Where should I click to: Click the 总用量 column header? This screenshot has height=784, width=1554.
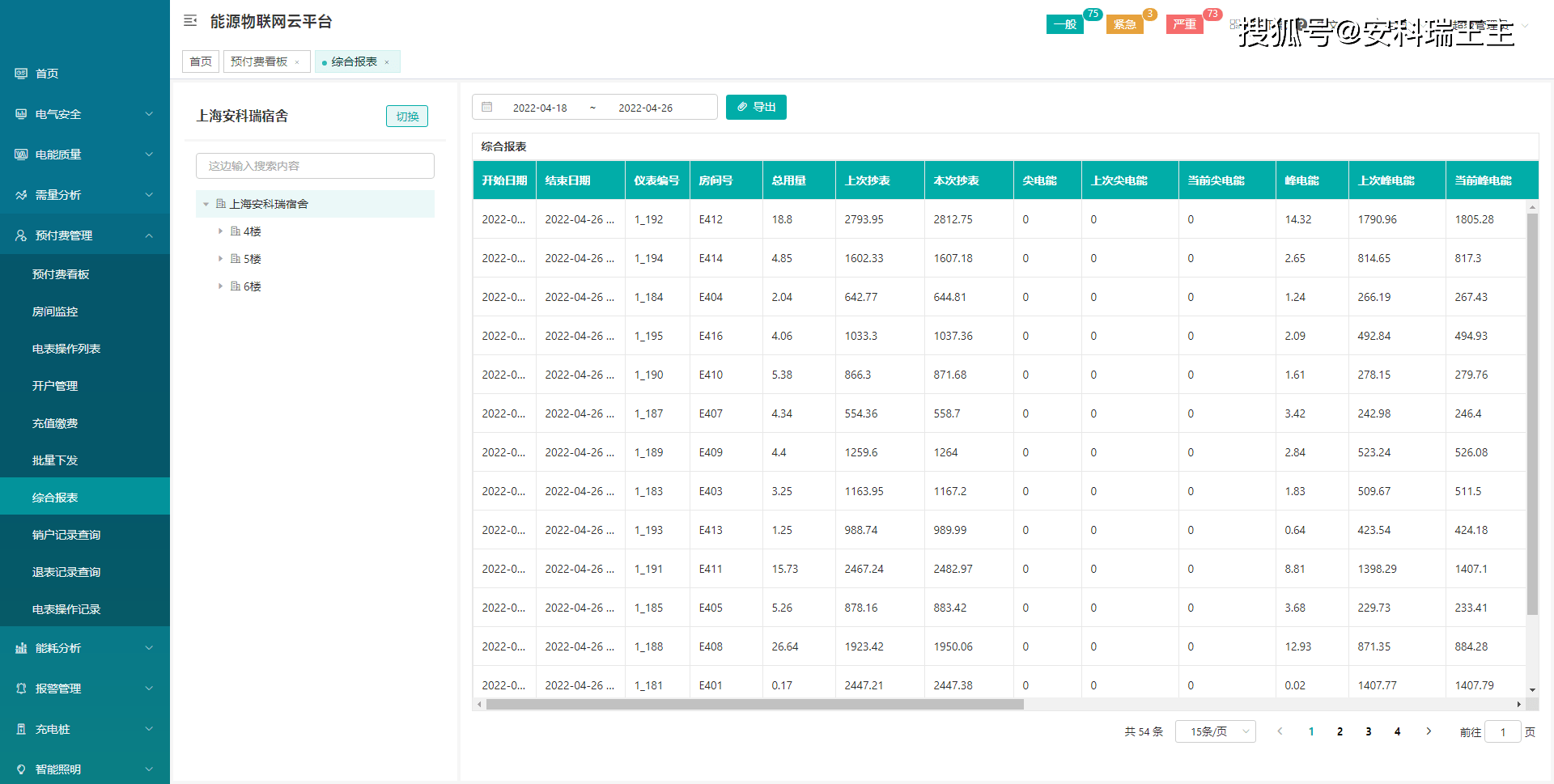click(x=798, y=180)
